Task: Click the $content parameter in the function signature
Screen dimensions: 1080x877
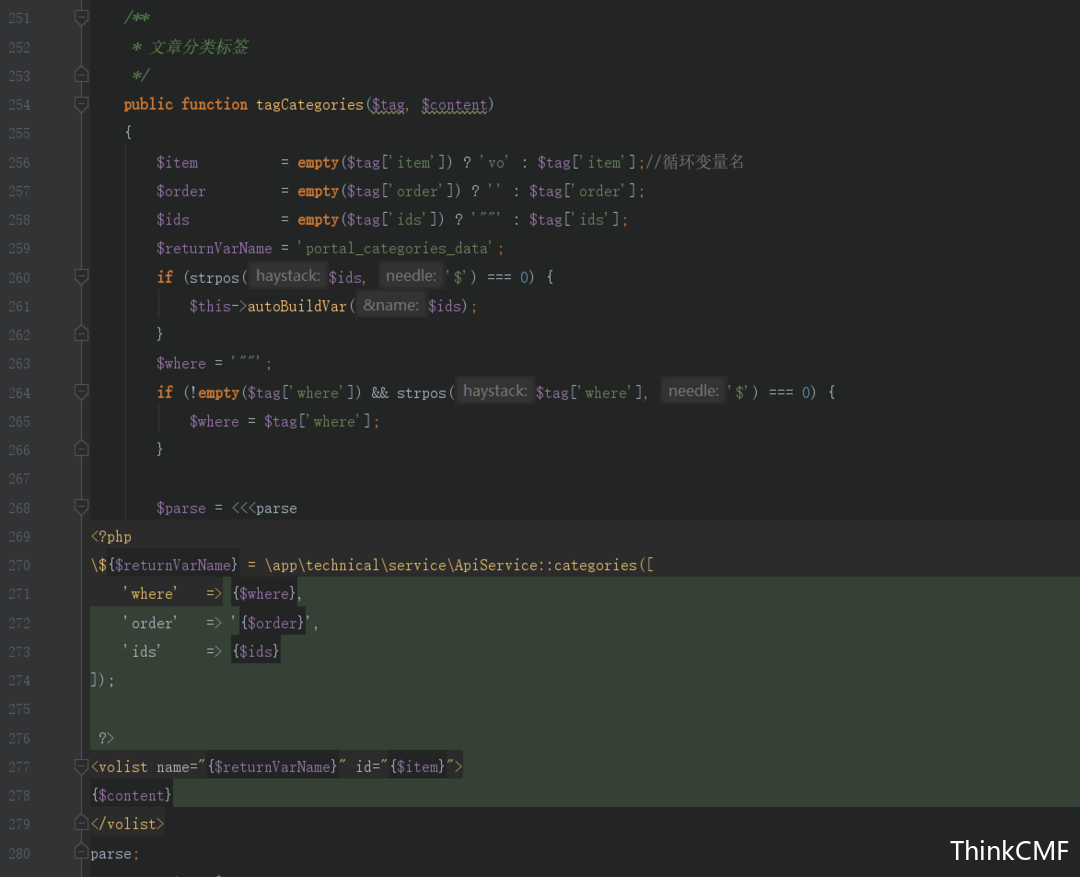Action: click(x=454, y=105)
